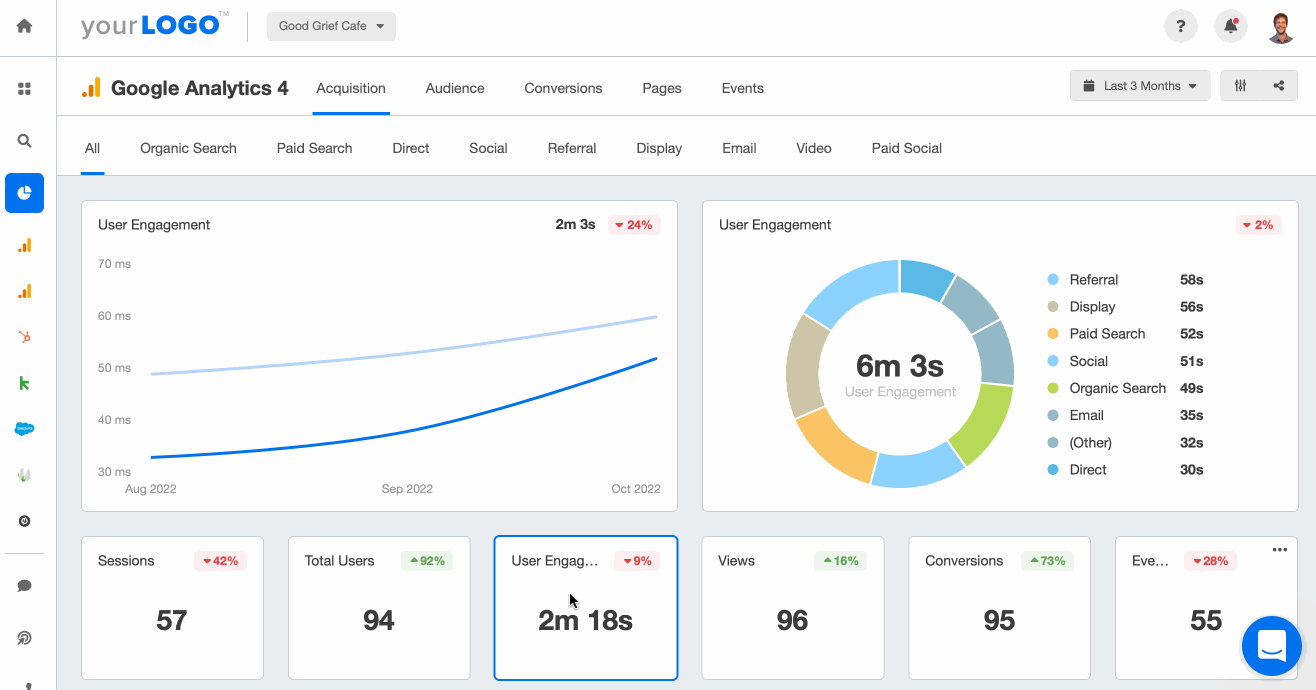
Task: Open the Salesforce integration in the sidebar
Action: coord(24,428)
